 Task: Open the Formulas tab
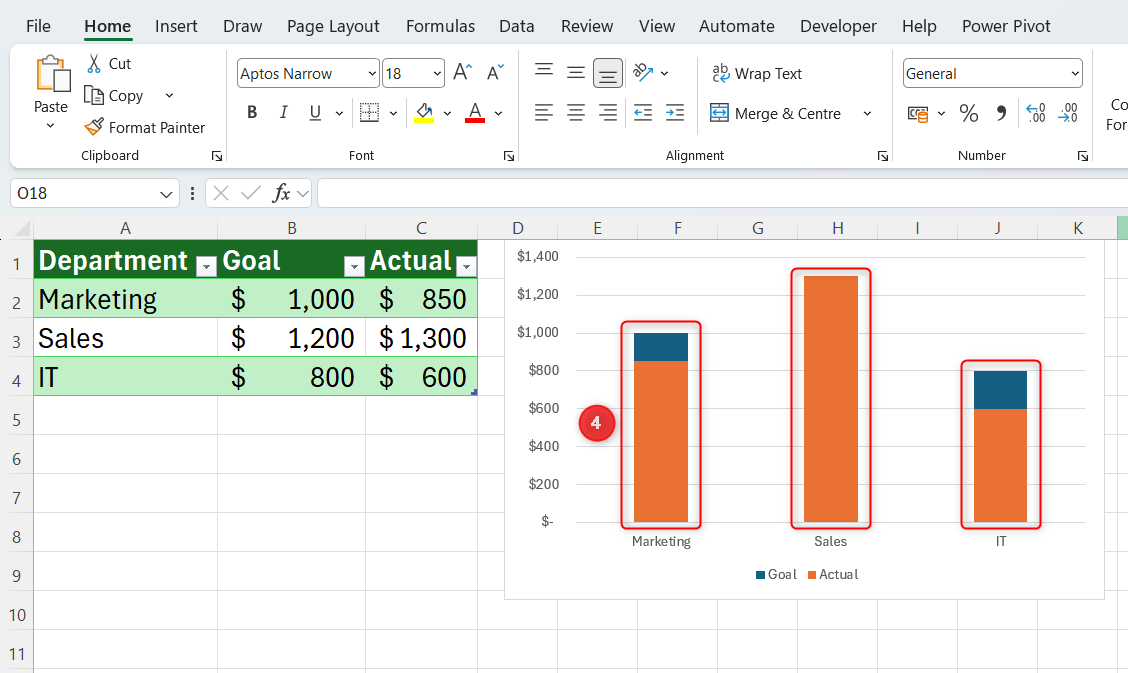tap(440, 27)
